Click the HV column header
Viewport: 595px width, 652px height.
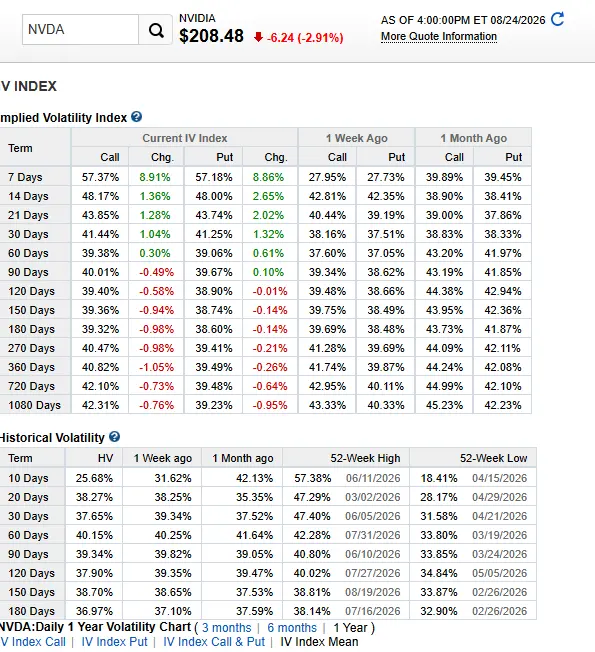[x=106, y=458]
